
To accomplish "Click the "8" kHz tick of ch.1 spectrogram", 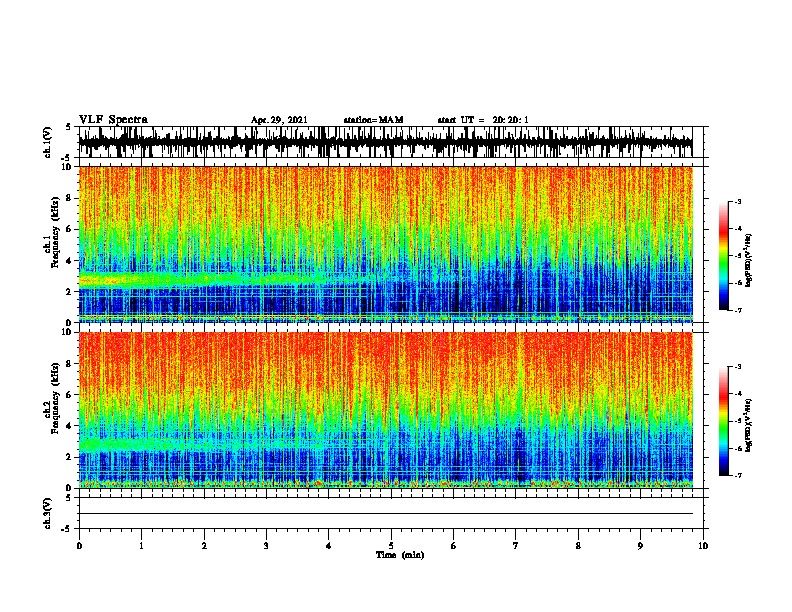I will pos(70,198).
